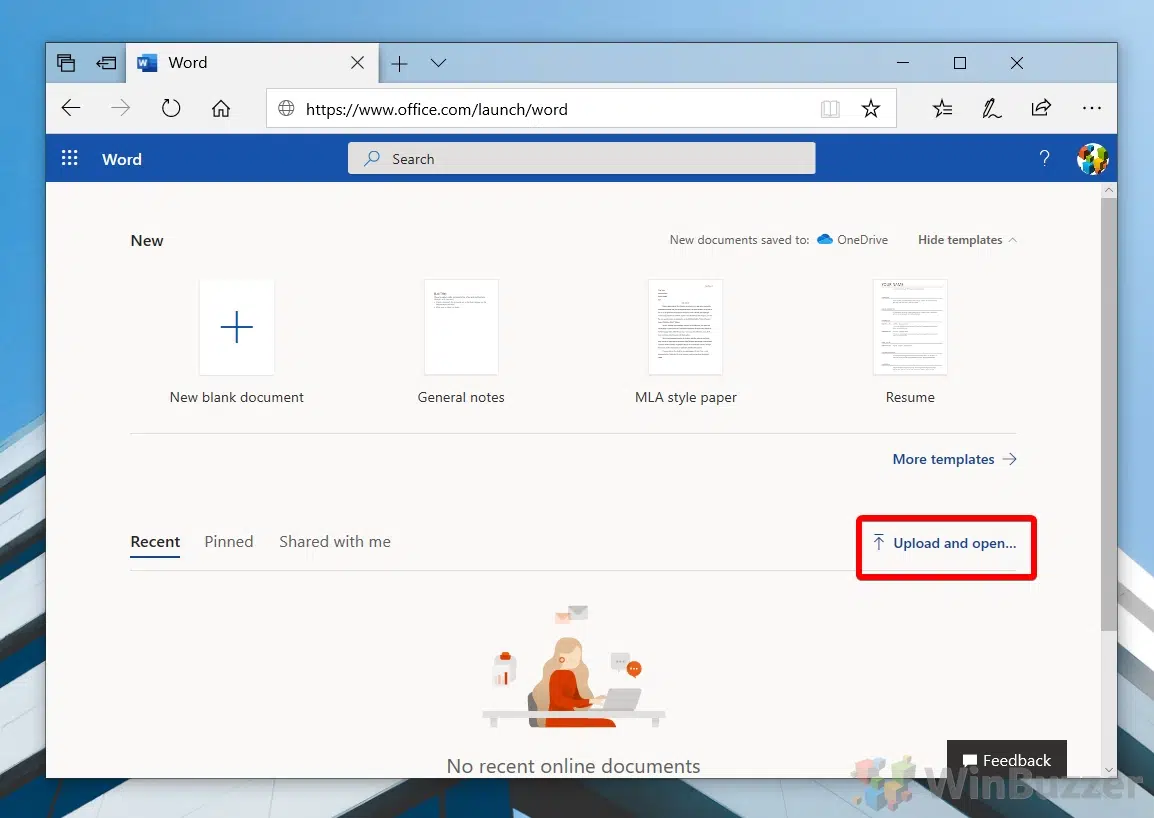Open Help question mark
1154x818 pixels.
click(x=1044, y=158)
